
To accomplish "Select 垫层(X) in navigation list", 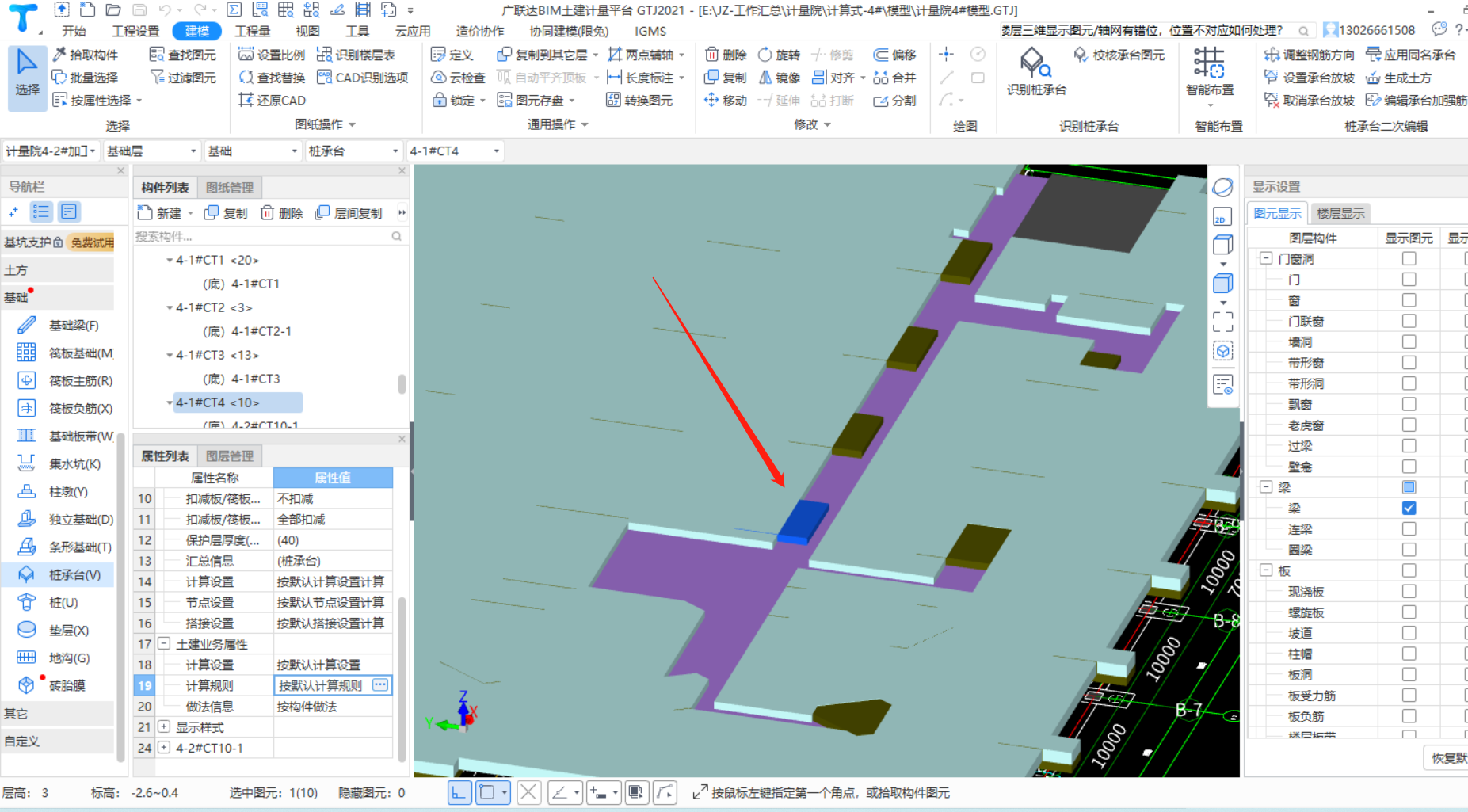I will click(53, 630).
